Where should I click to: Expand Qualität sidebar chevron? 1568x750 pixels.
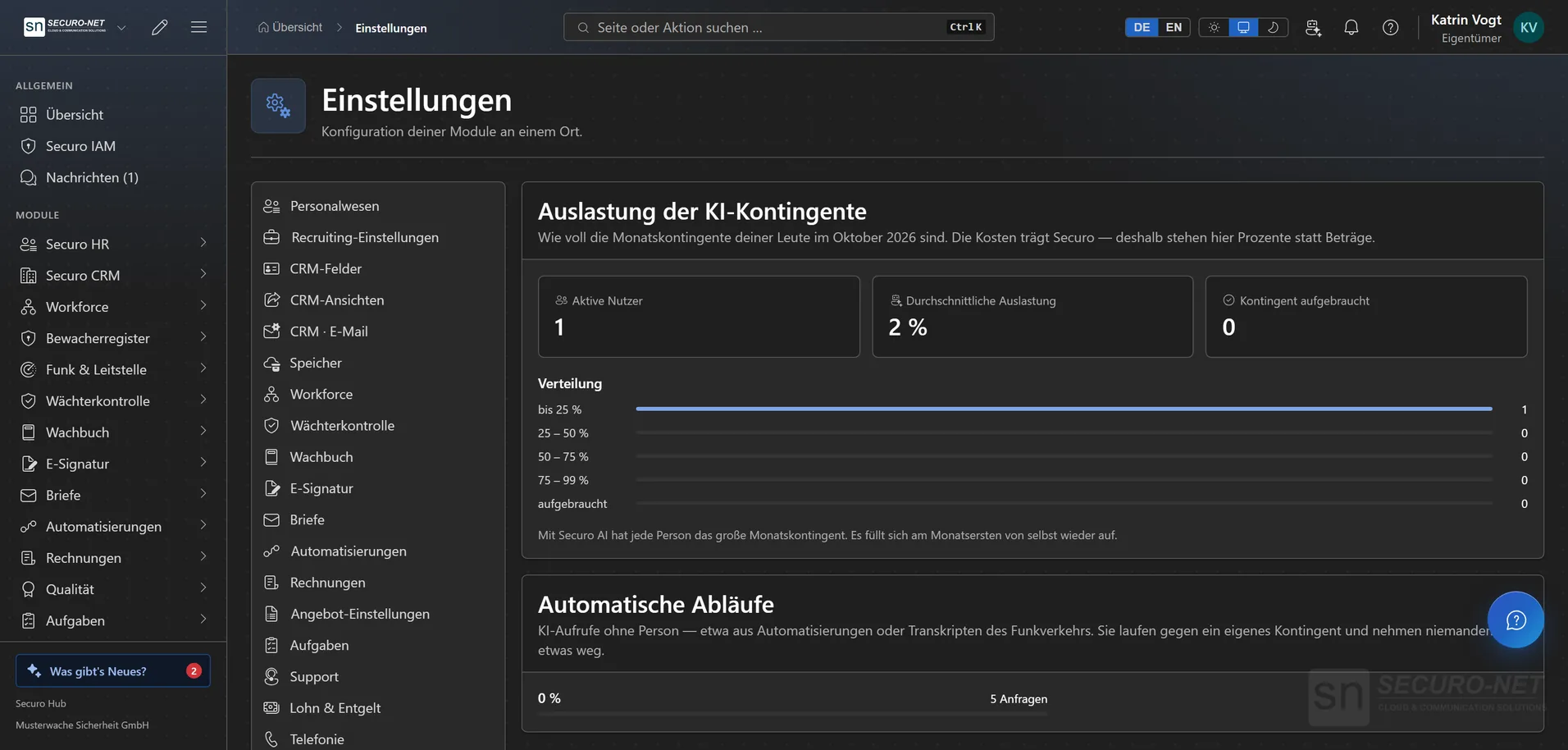[x=203, y=588]
